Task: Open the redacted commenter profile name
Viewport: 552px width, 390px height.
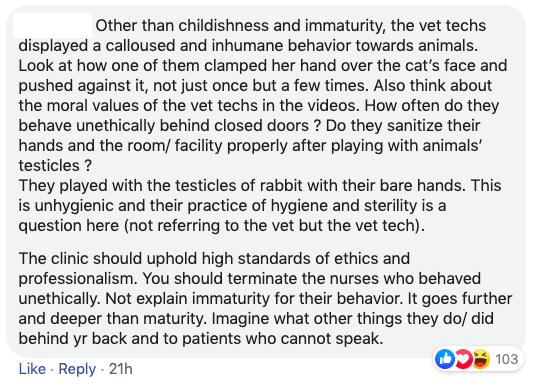Action: click(x=52, y=25)
